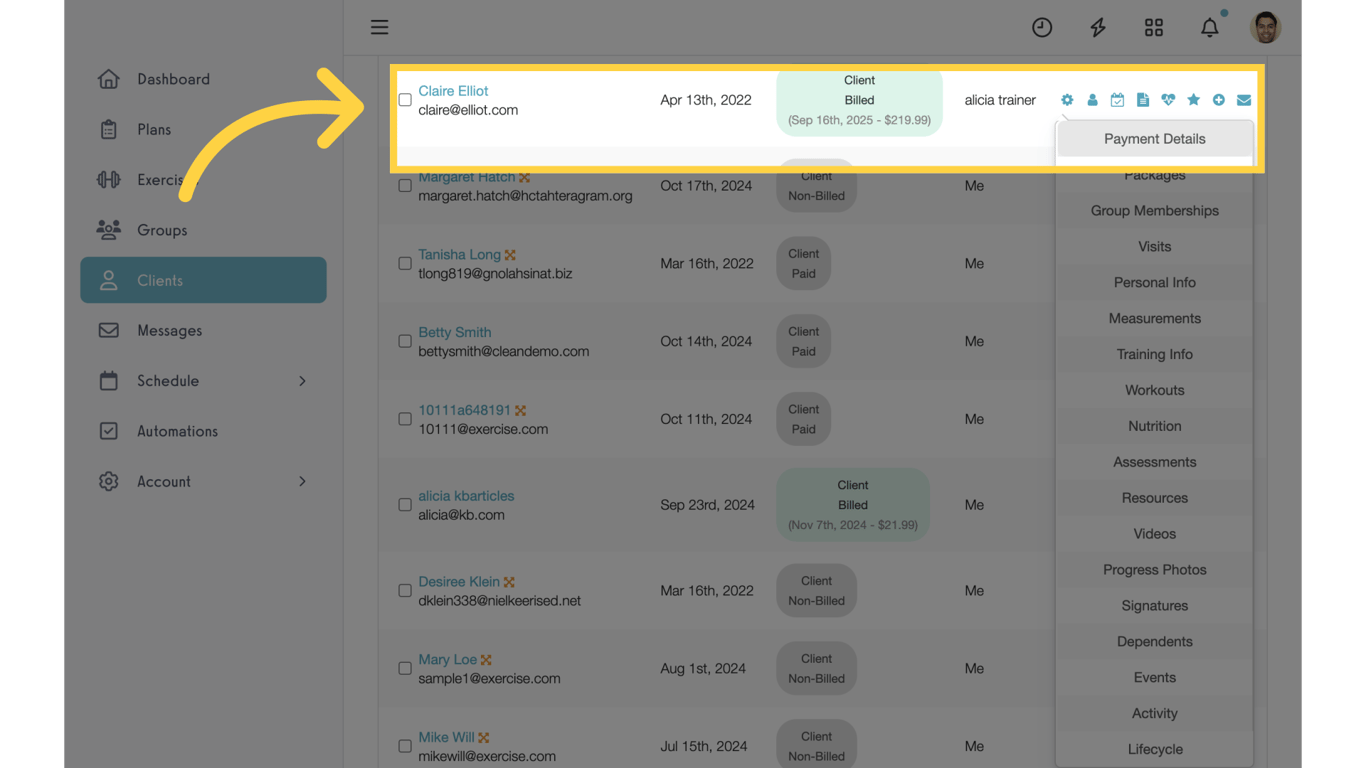Viewport: 1366px width, 768px height.
Task: Star Claire Elliot using the star icon
Action: coord(1193,100)
